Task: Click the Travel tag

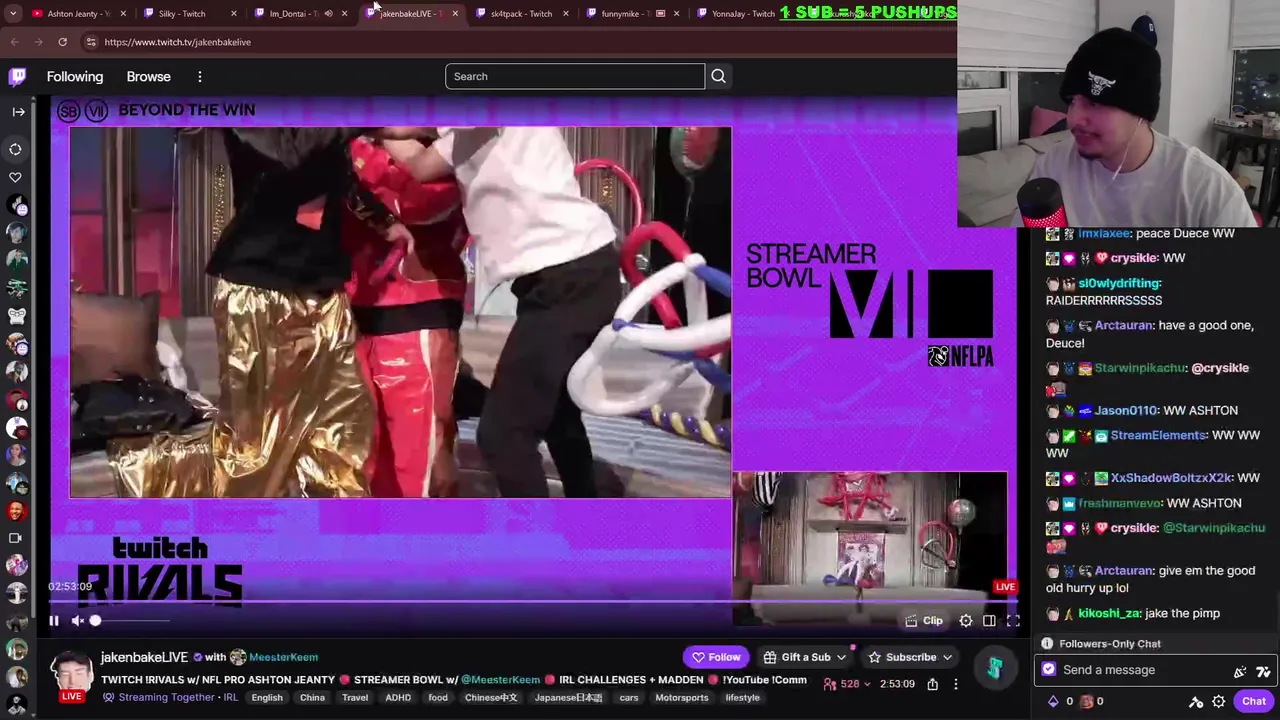Action: tap(355, 698)
